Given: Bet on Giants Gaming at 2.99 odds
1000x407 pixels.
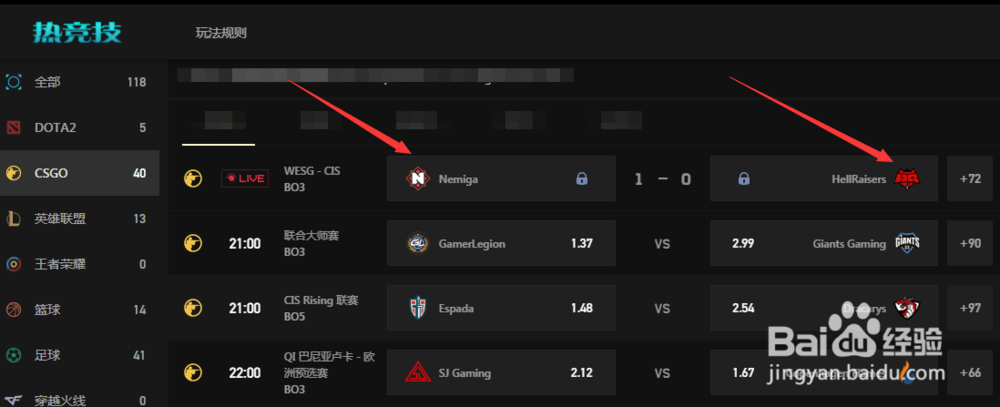Looking at the screenshot, I should pyautogui.click(x=824, y=243).
